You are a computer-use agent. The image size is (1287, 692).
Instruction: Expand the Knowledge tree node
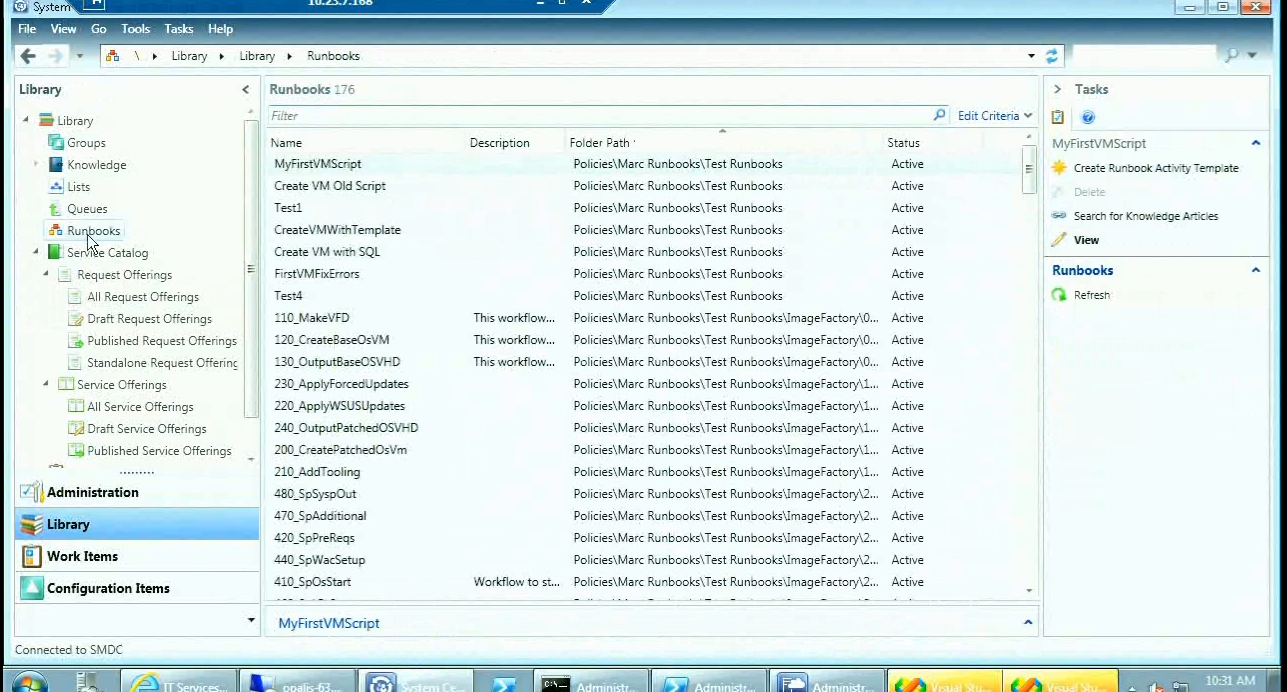tap(36, 164)
